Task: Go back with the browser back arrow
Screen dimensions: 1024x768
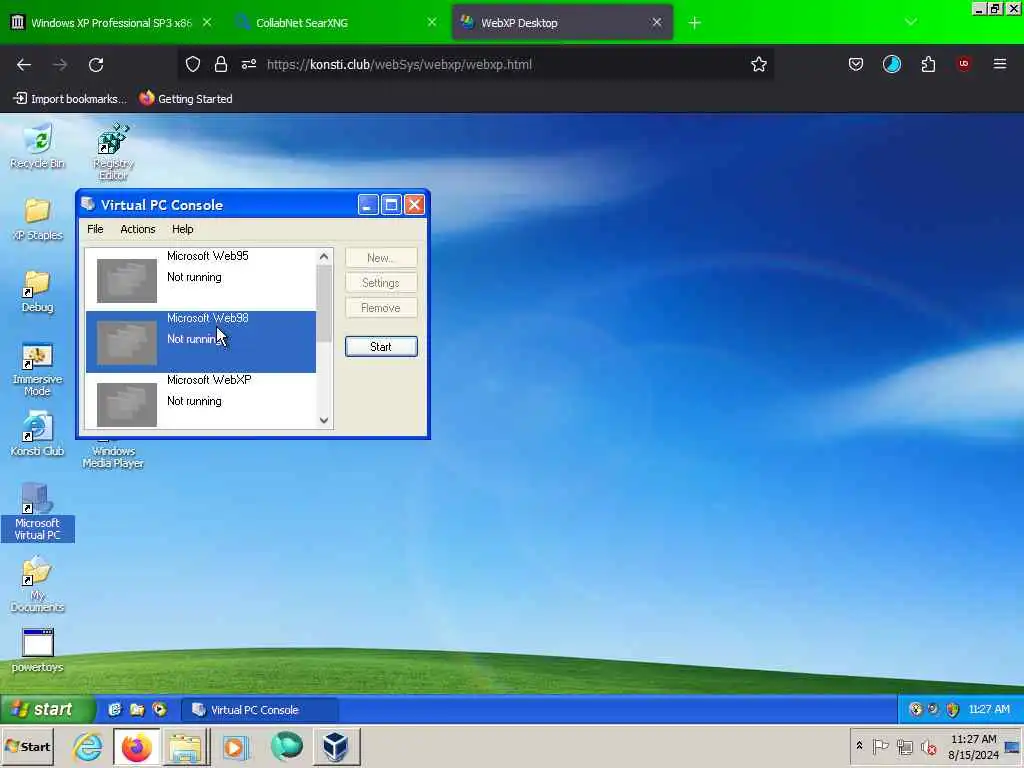Action: [24, 65]
